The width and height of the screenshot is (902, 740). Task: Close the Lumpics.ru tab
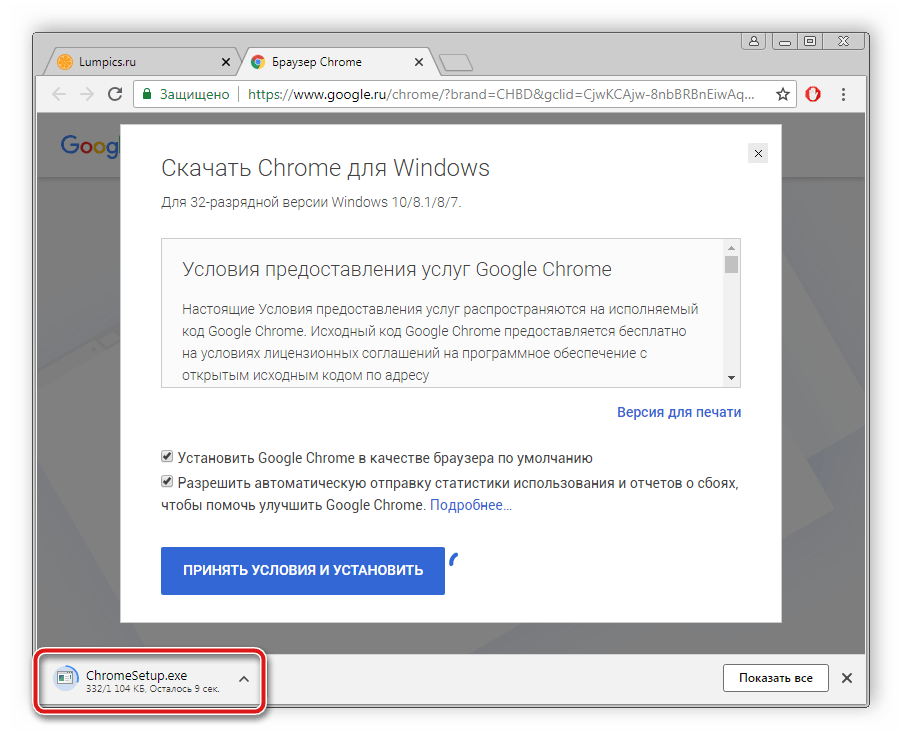(x=226, y=62)
